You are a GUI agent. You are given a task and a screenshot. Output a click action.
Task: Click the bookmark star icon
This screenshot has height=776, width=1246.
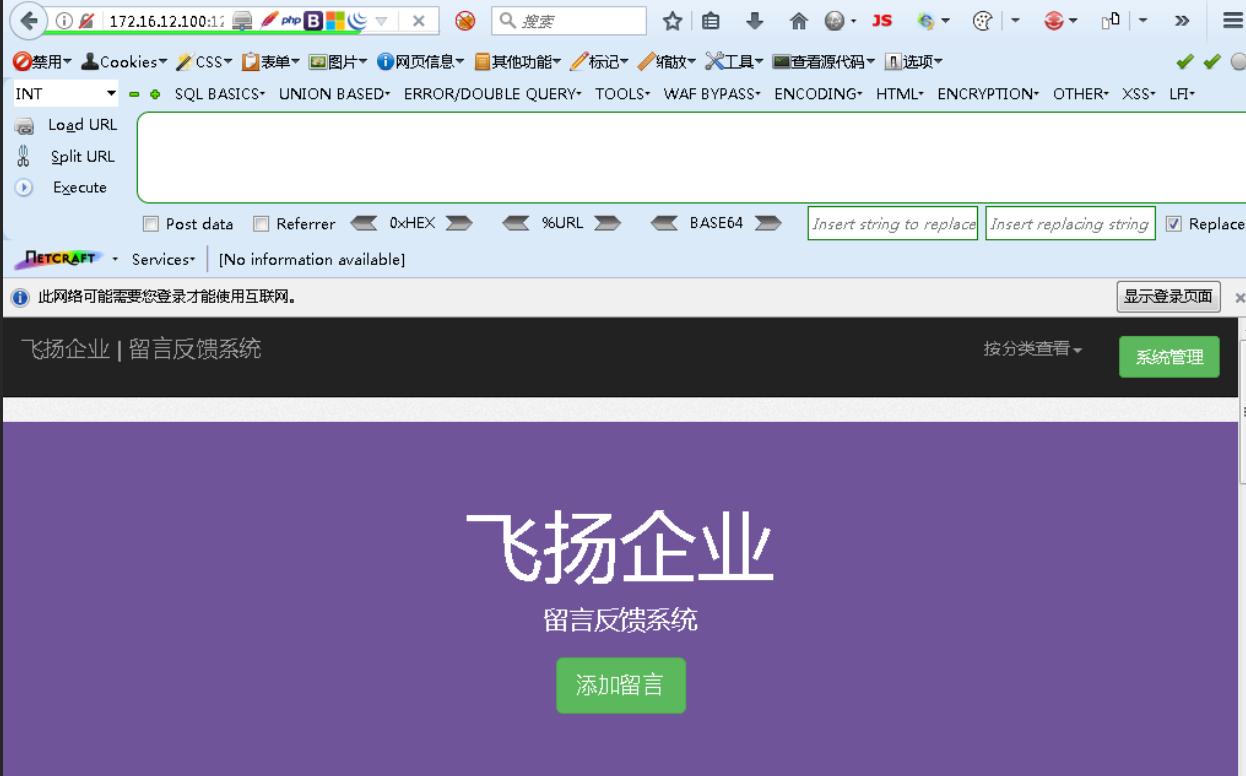tap(672, 21)
